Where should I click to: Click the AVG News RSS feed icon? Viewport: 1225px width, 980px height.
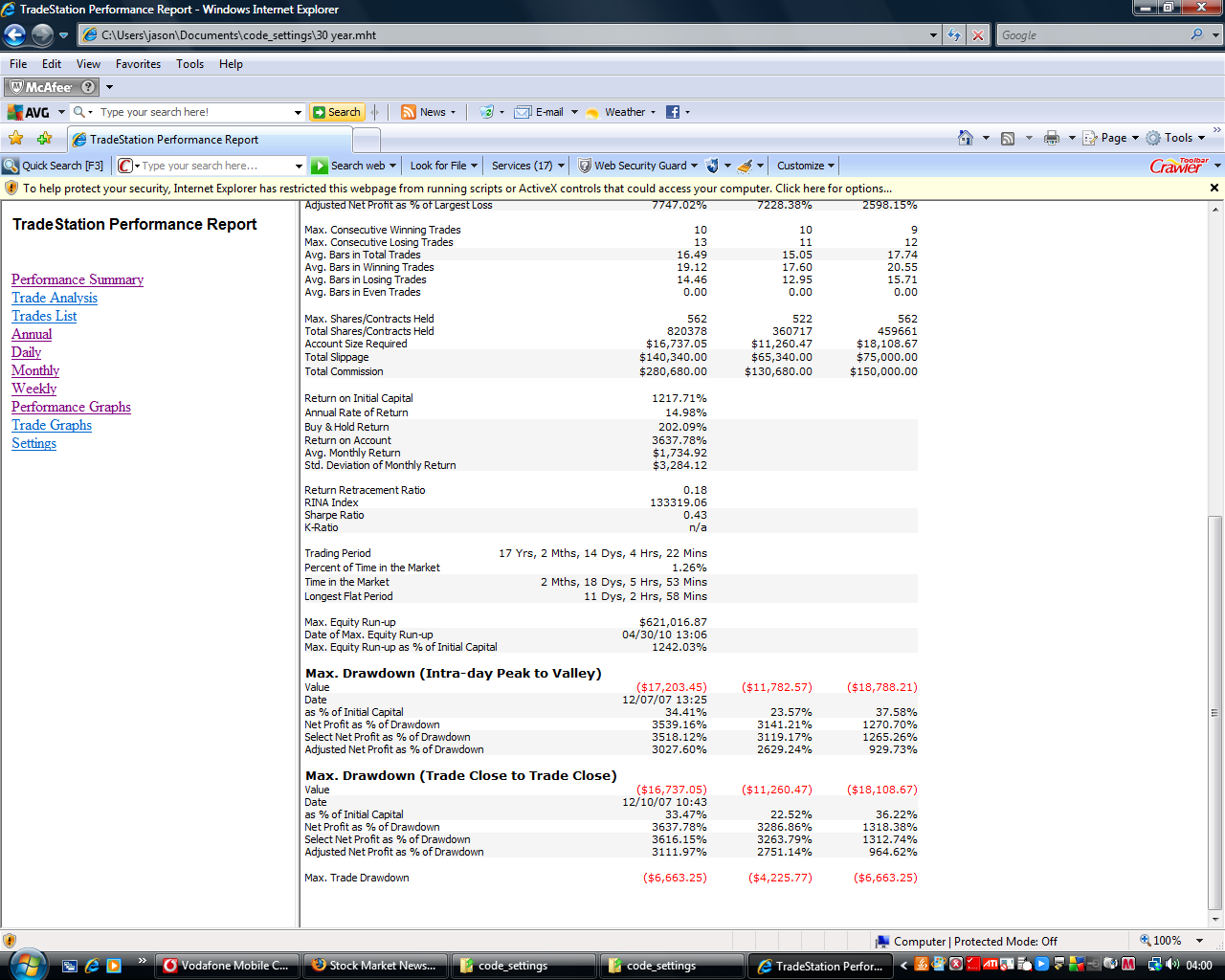[409, 112]
